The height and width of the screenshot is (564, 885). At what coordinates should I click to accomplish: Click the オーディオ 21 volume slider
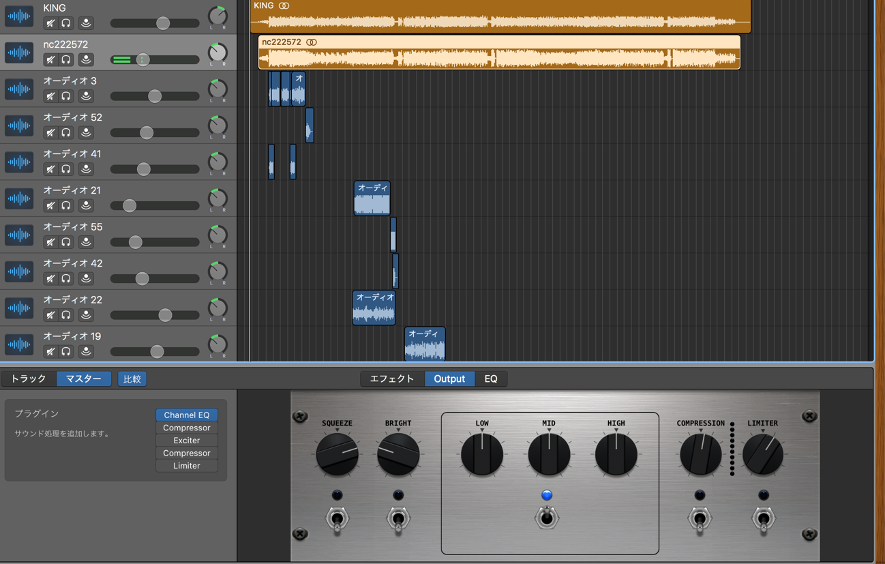155,206
